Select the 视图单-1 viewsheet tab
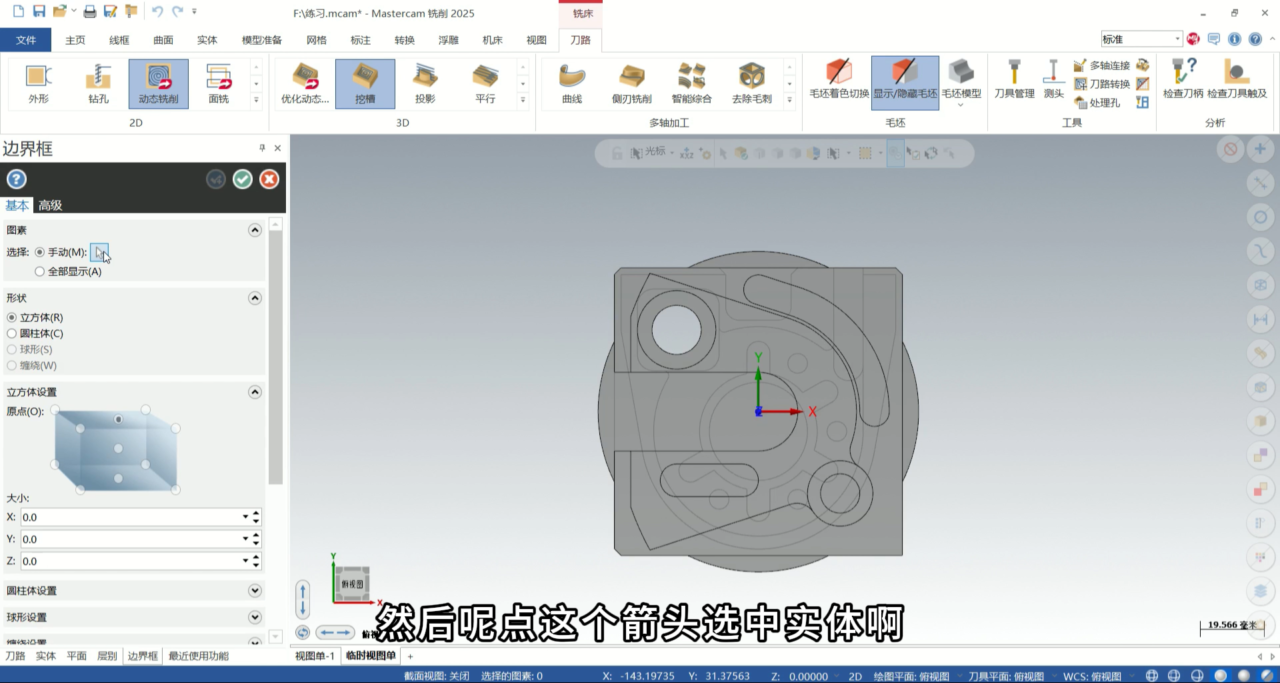This screenshot has height=683, width=1280. click(314, 656)
